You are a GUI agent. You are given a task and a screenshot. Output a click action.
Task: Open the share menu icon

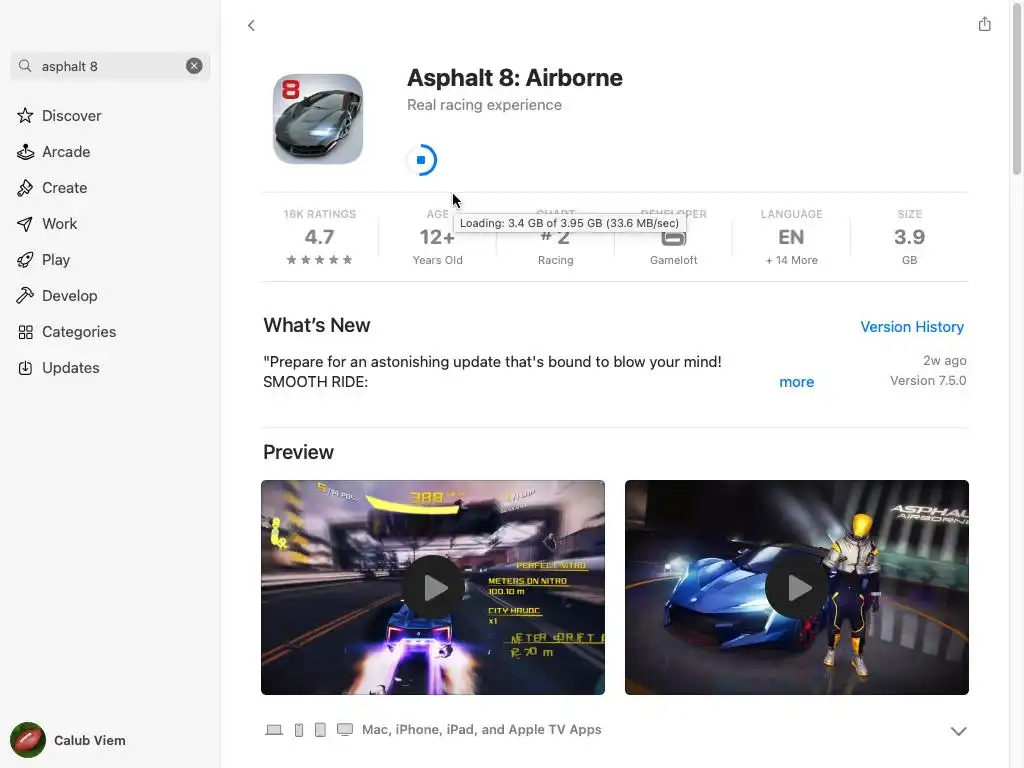point(984,24)
